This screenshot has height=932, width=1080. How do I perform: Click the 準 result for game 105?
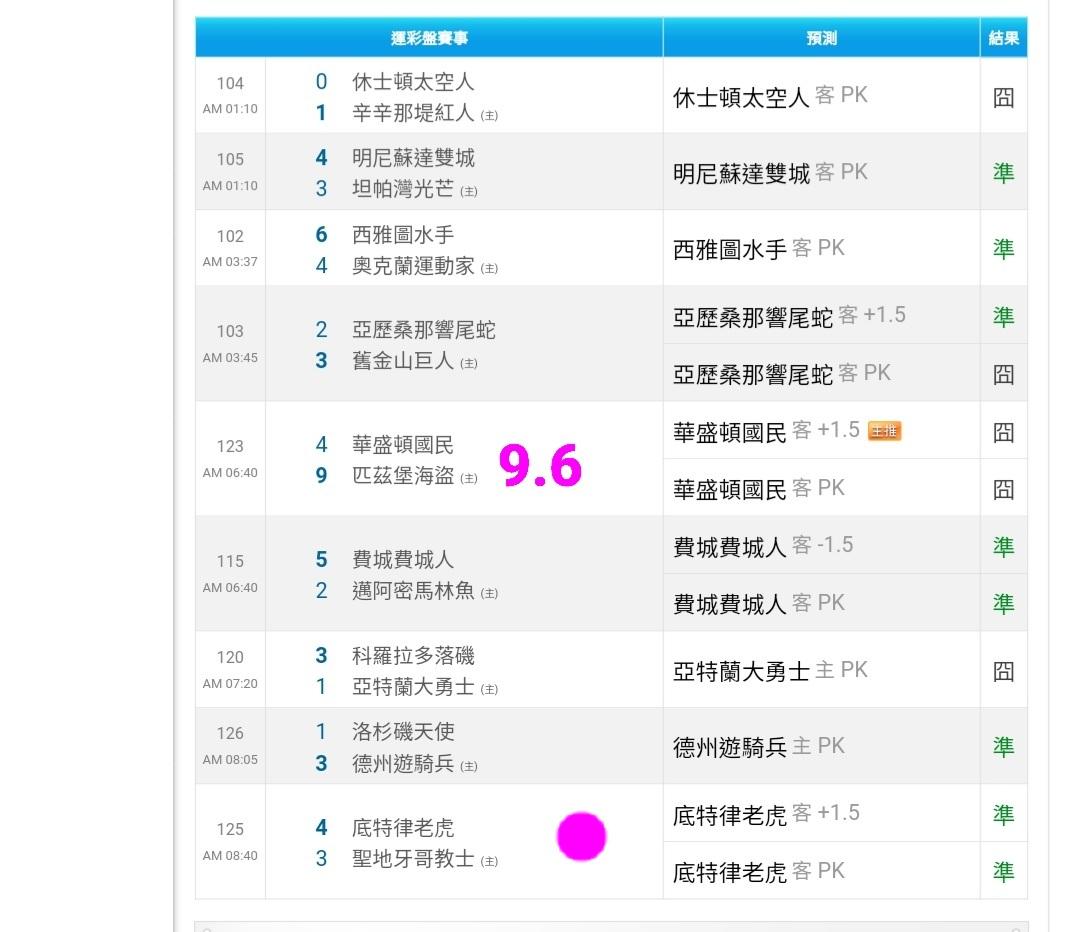[1004, 173]
